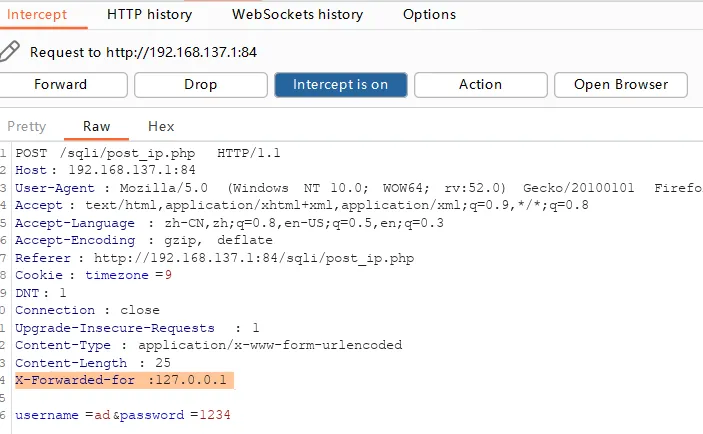Screen dimensions: 703x434
Task: Select the Raw view tab
Action: coord(97,126)
